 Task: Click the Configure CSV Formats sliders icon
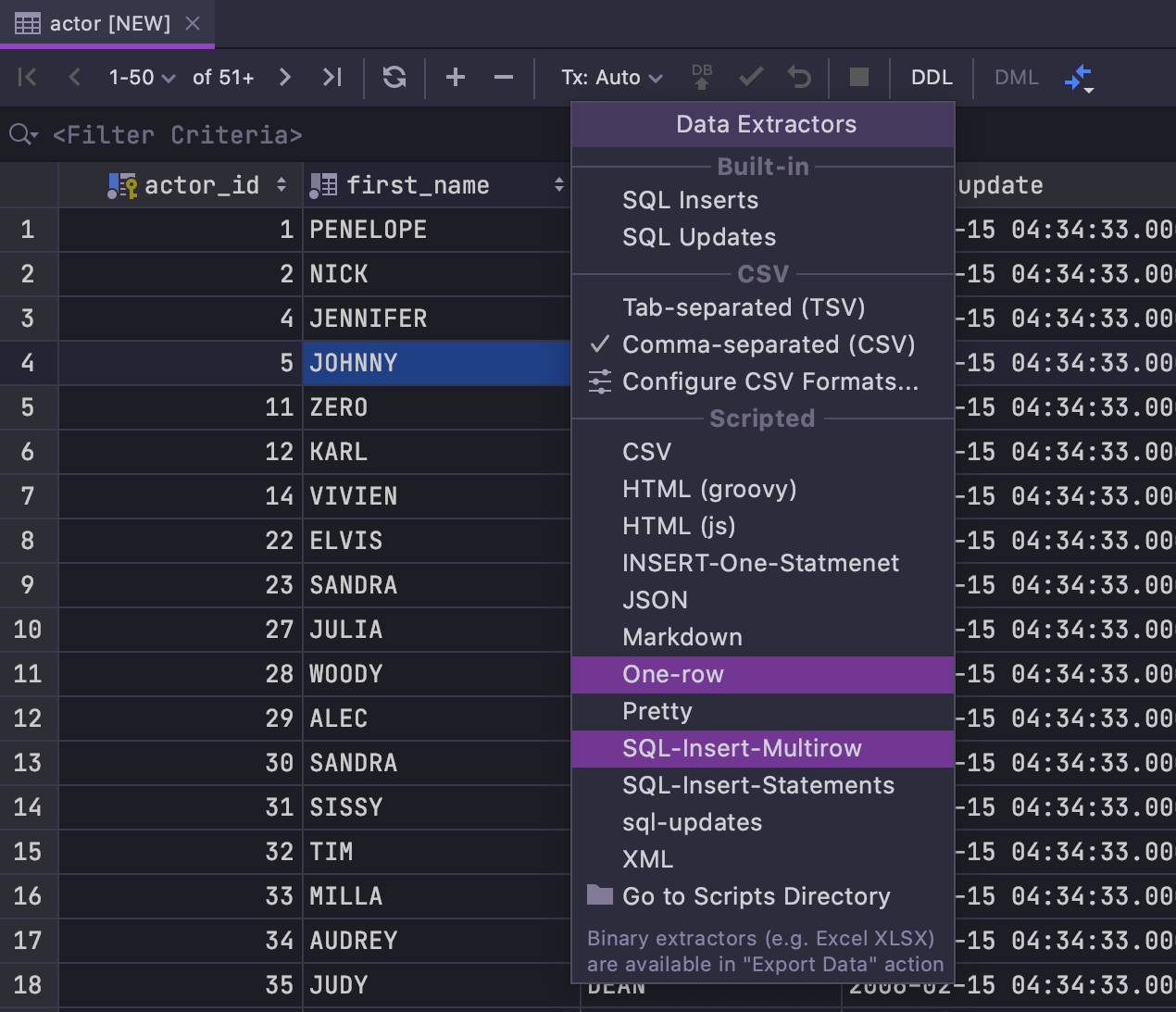click(x=600, y=381)
